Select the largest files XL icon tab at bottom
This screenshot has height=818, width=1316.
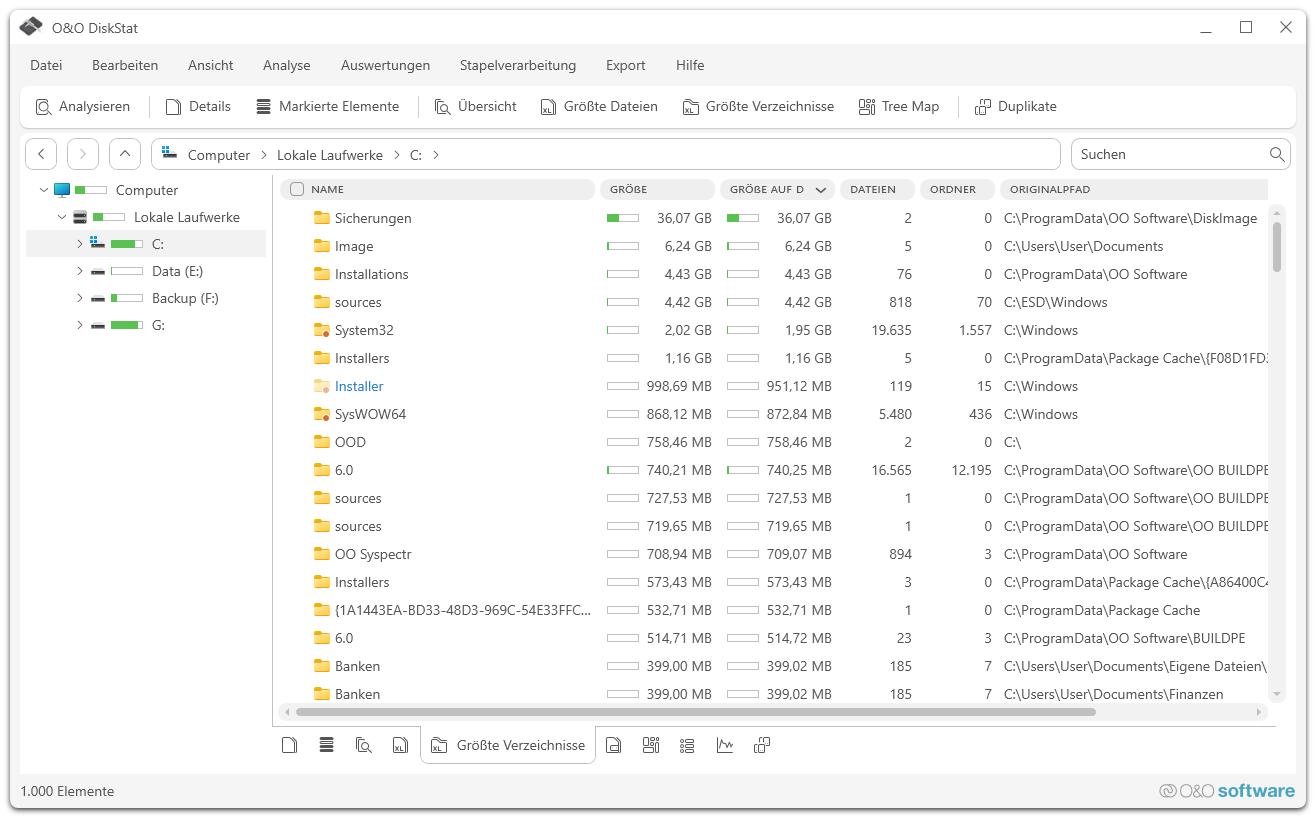click(400, 745)
